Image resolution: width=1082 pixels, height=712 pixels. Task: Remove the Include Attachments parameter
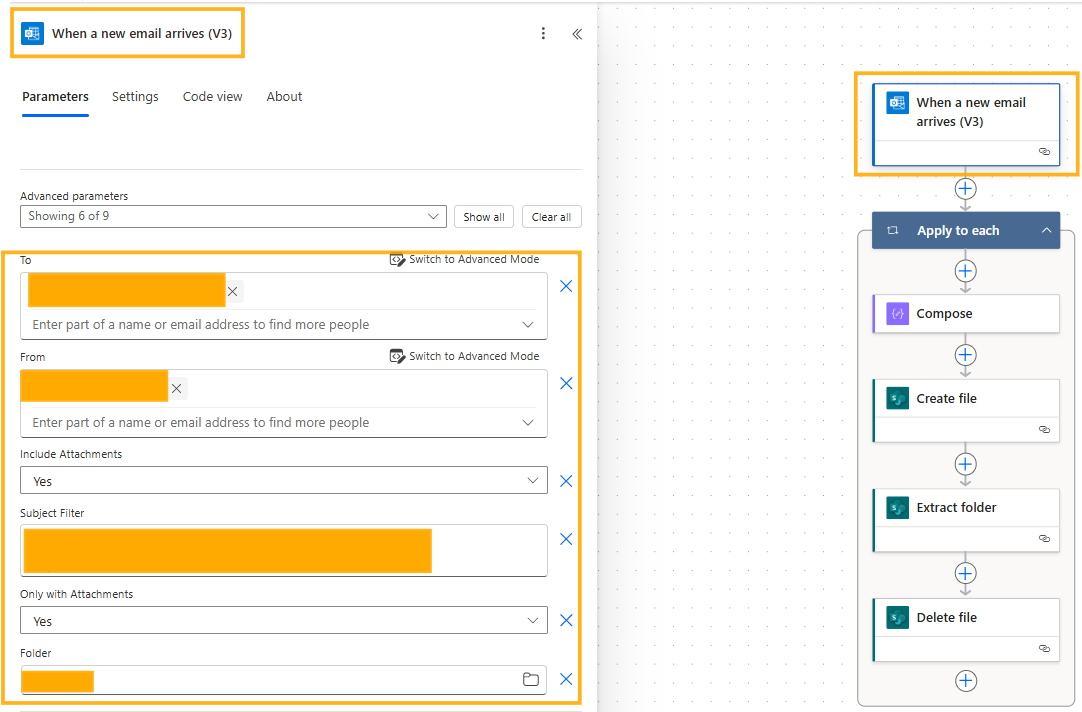click(x=566, y=481)
